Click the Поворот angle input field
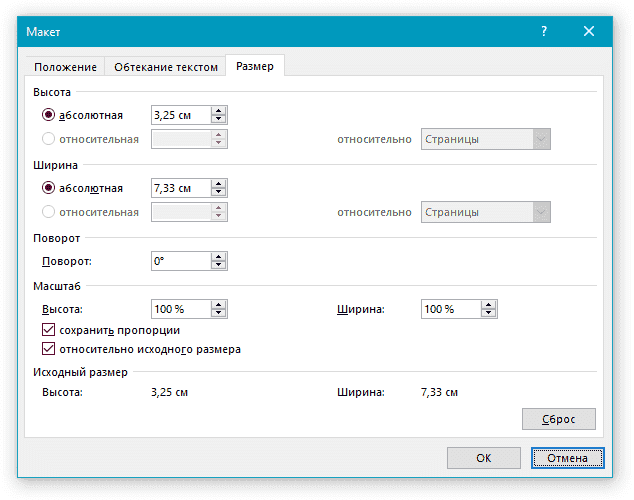The height and width of the screenshot is (500, 634). [180, 261]
